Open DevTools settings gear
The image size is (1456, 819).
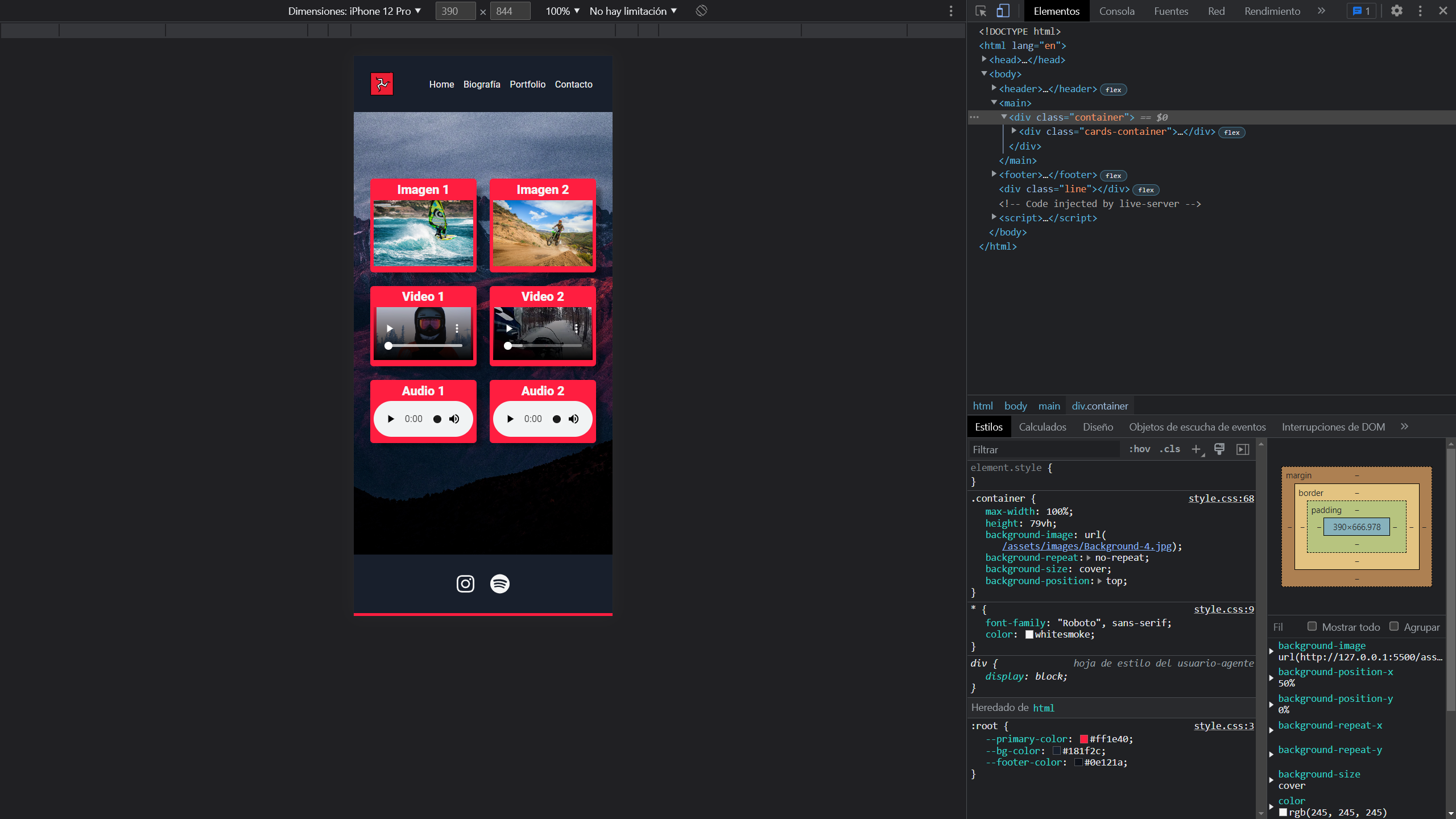coord(1397,11)
